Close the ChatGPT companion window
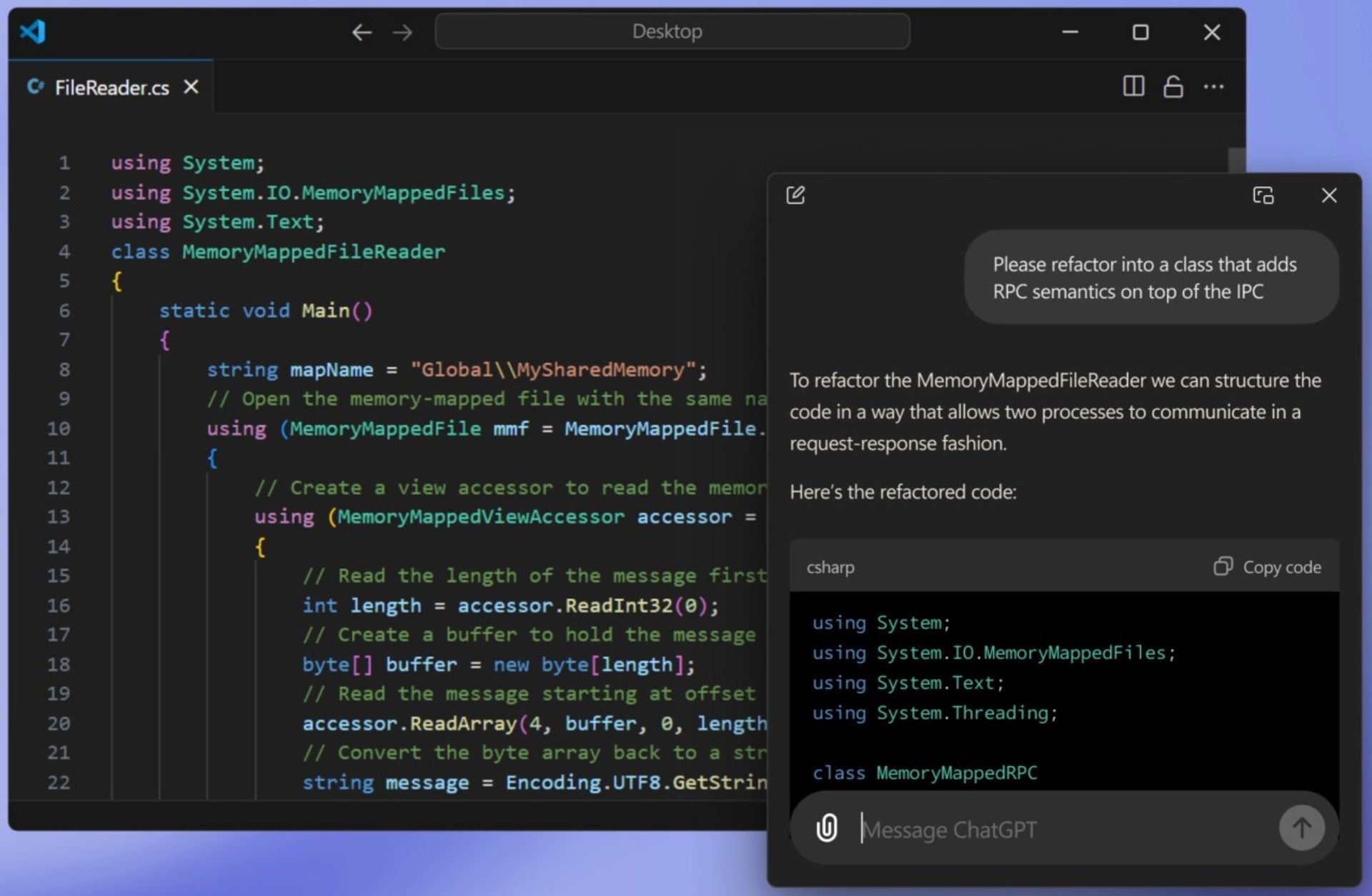 coord(1328,195)
